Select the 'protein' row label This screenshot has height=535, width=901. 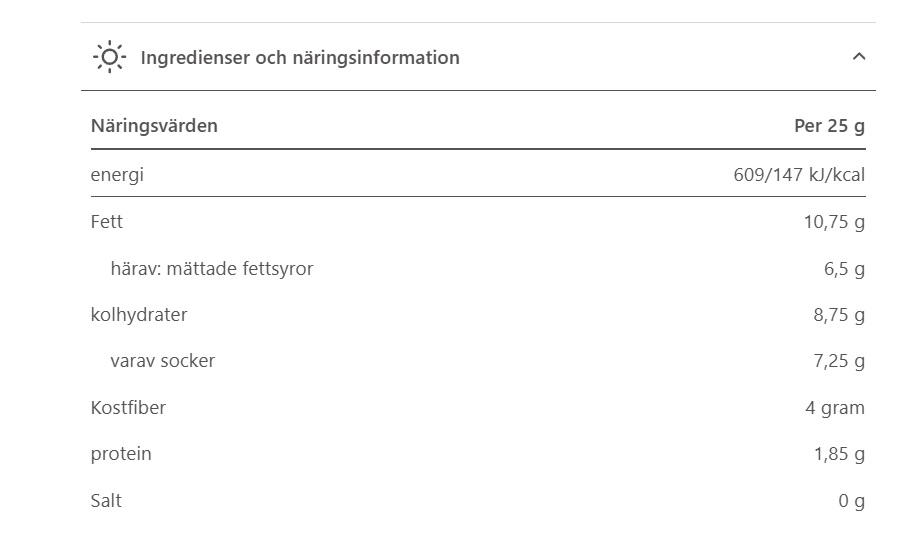[x=121, y=454]
